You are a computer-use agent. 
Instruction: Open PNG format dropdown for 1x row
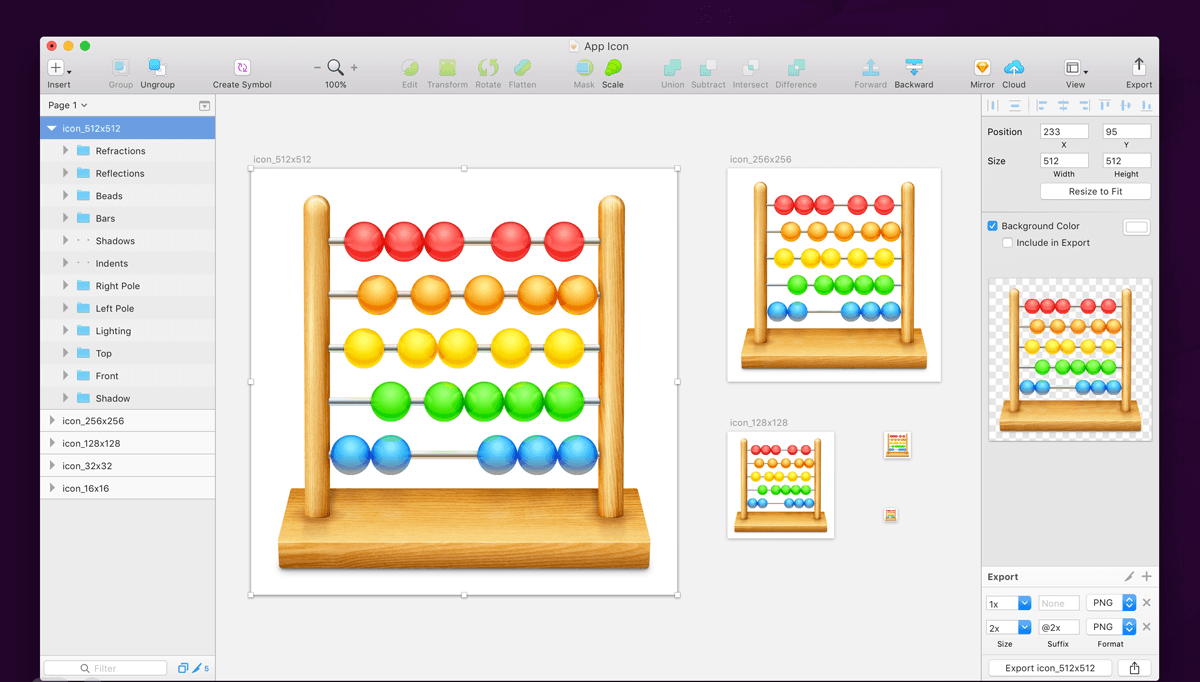[x=1111, y=603]
